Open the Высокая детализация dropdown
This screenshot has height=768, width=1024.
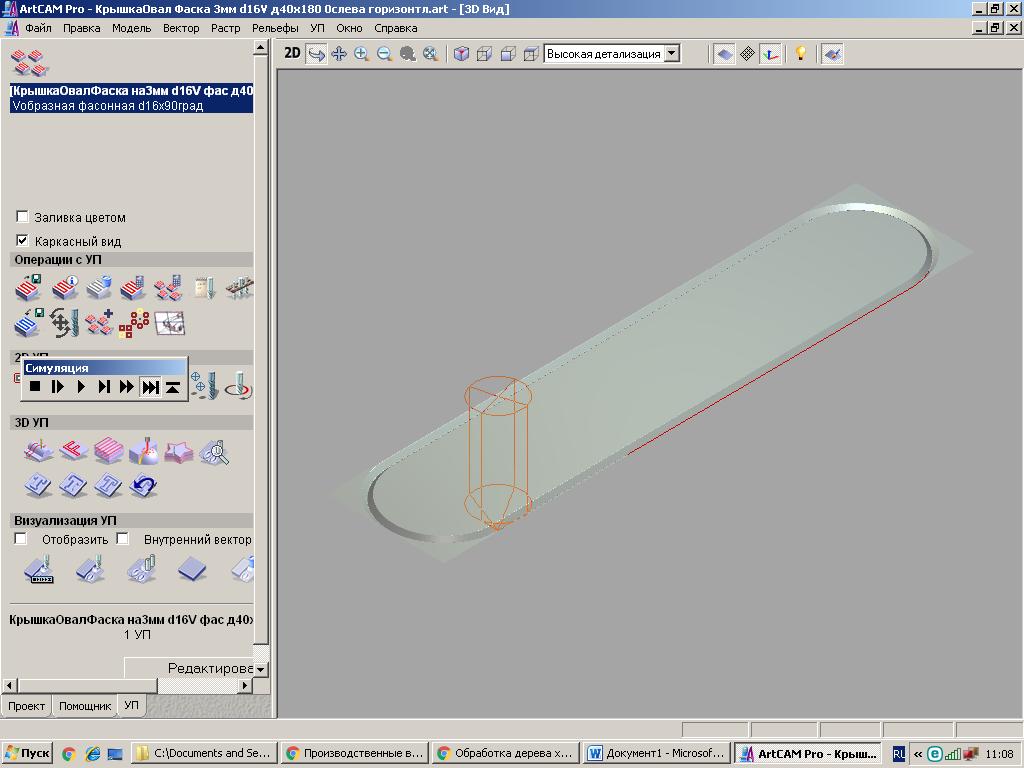click(x=672, y=54)
